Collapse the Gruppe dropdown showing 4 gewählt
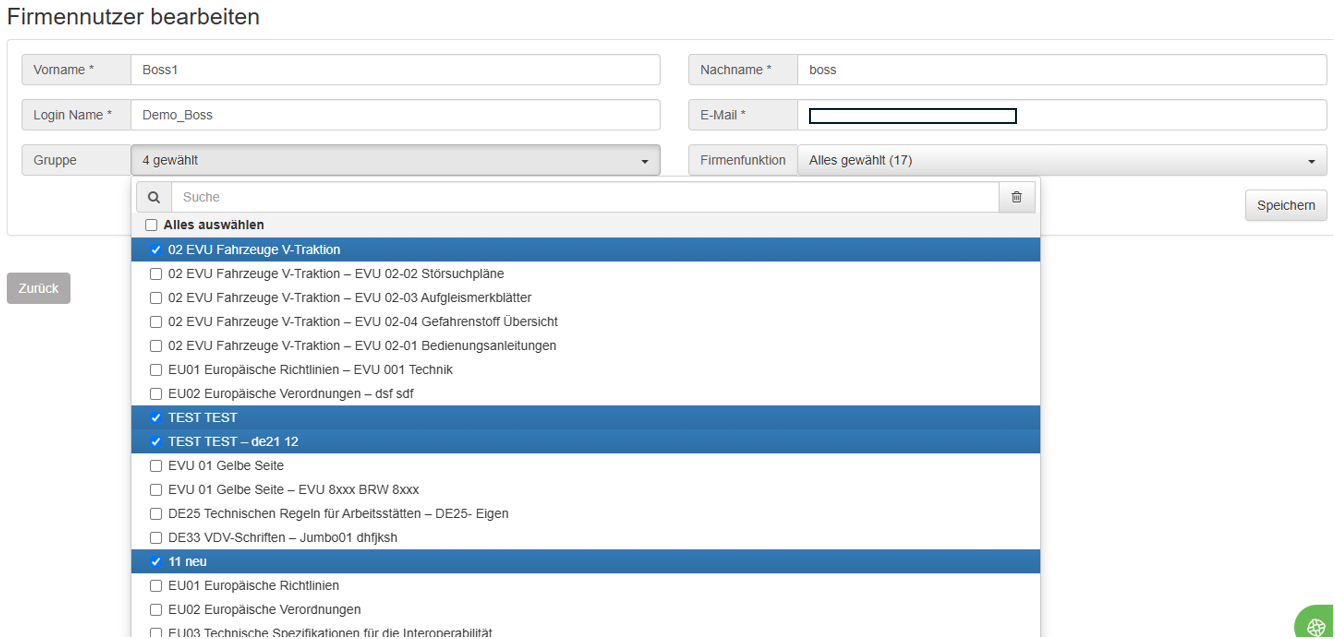 click(395, 160)
